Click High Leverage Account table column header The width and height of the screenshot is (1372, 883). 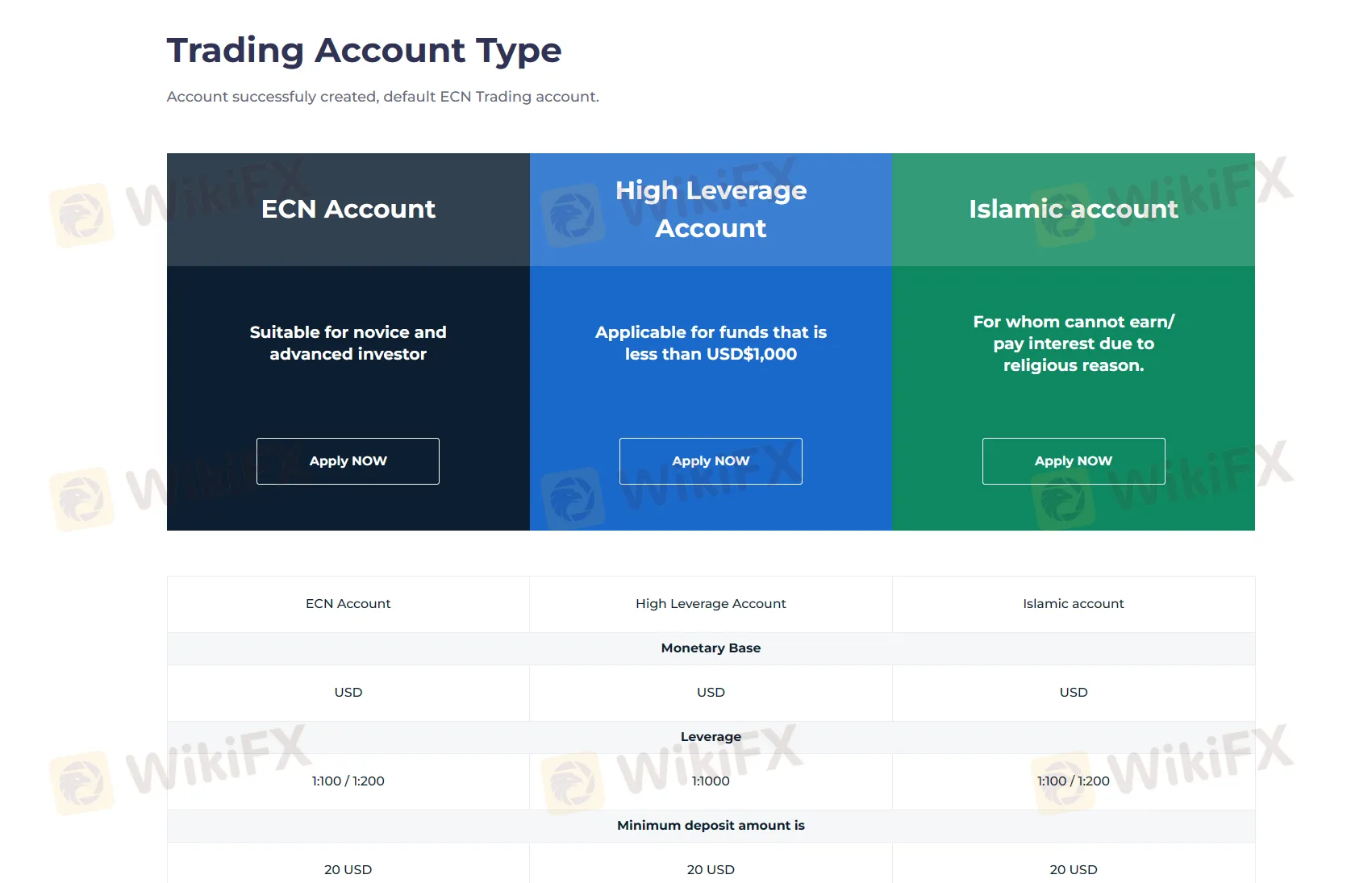tap(711, 604)
